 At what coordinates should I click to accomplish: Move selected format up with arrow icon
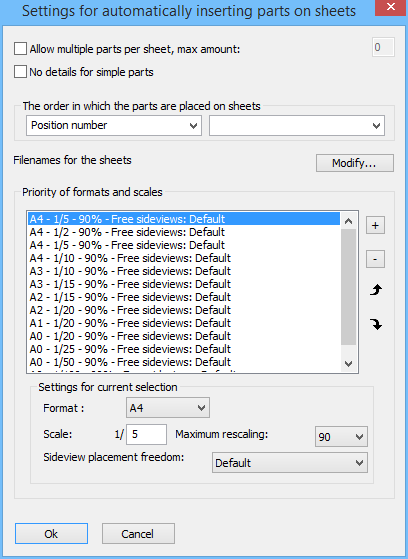point(376,290)
